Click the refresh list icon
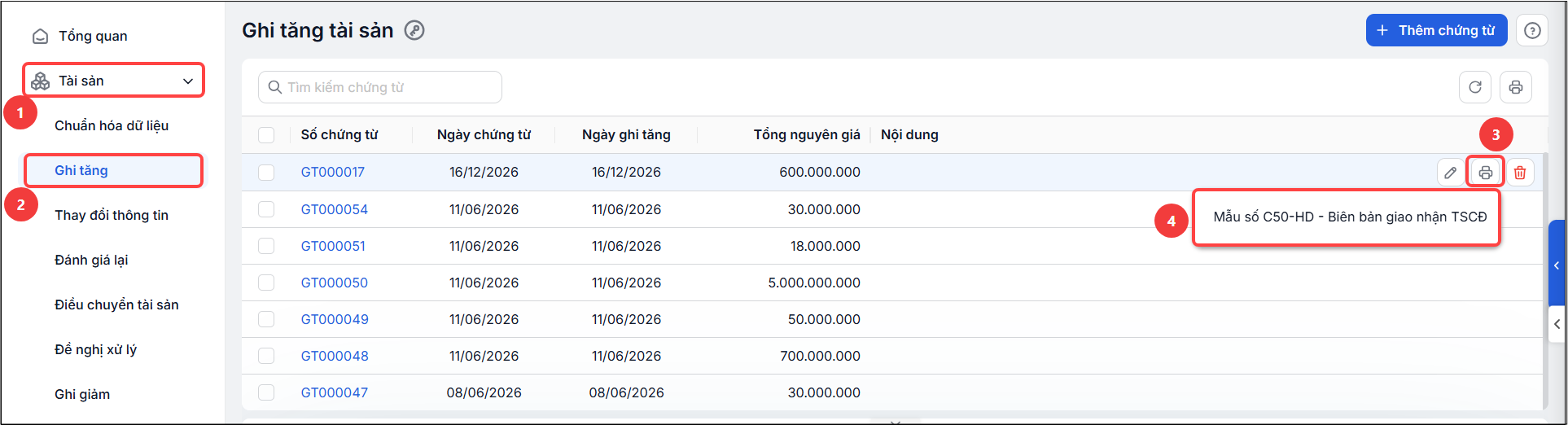1568x425 pixels. (x=1475, y=87)
